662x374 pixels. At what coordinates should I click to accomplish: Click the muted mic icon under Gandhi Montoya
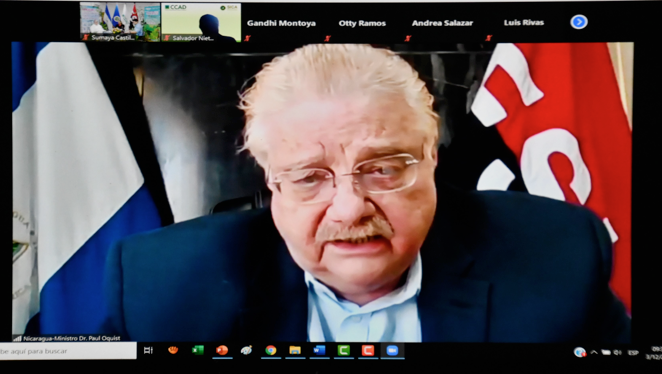pos(247,38)
